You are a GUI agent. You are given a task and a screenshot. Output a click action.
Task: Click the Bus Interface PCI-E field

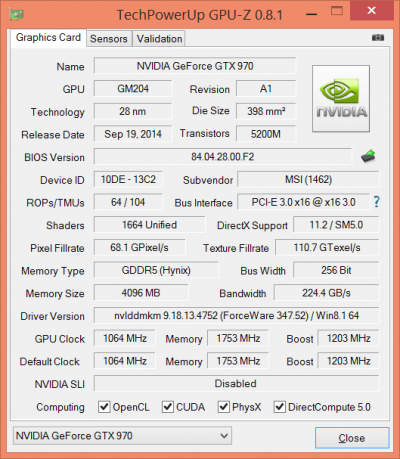pyautogui.click(x=303, y=202)
